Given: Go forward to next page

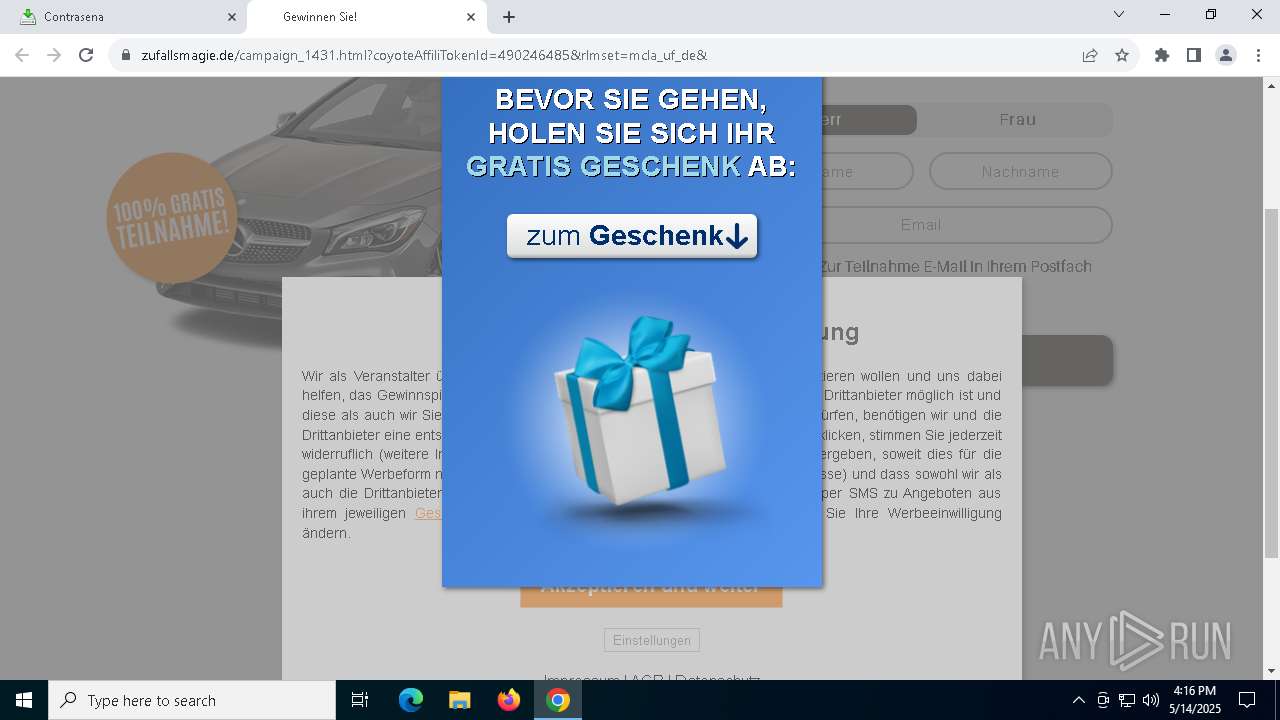Looking at the screenshot, I should [54, 55].
